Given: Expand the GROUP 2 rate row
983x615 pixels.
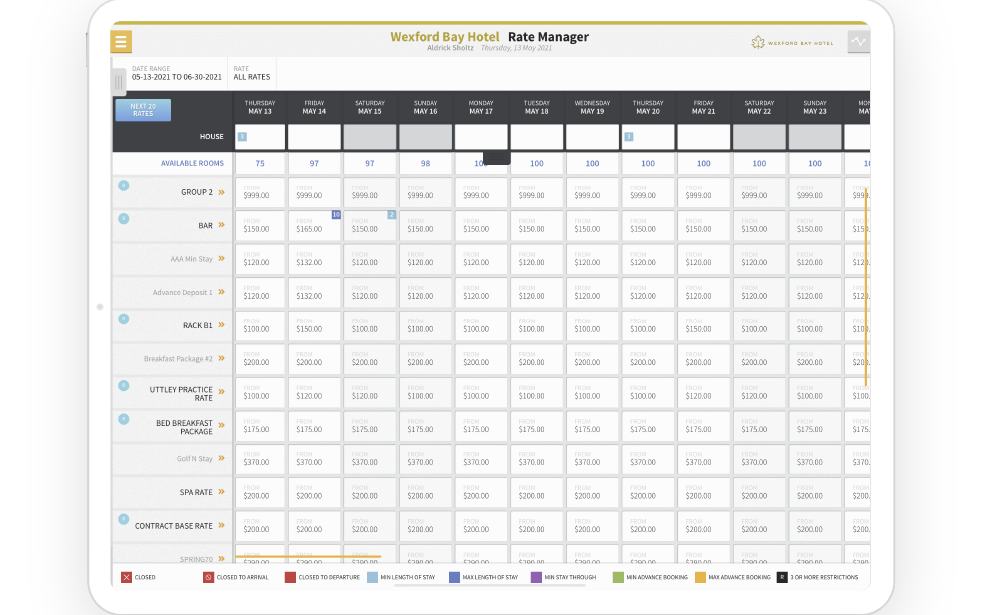Looking at the screenshot, I should coord(221,192).
